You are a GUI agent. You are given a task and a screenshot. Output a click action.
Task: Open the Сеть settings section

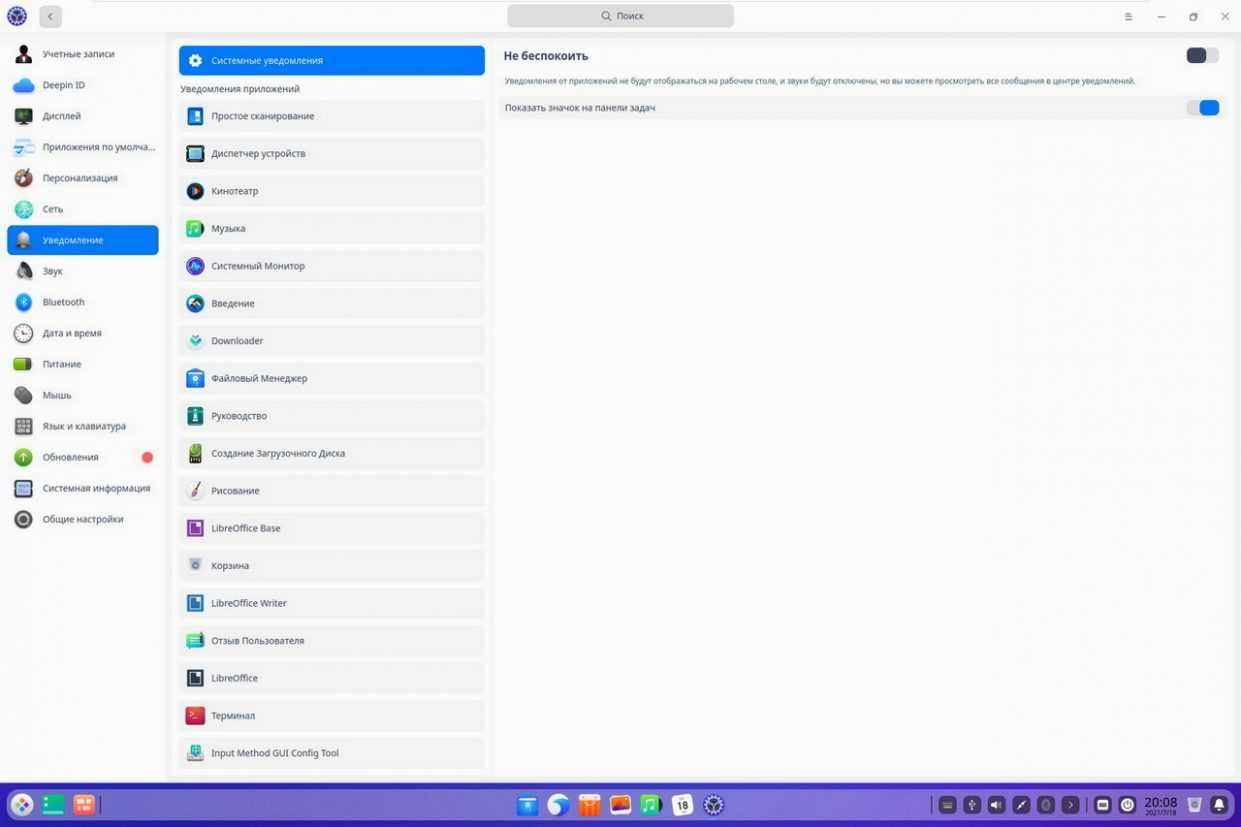(82, 209)
